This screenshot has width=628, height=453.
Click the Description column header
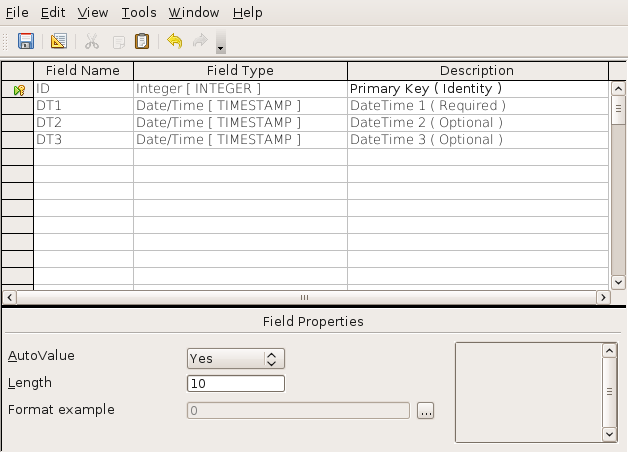tap(477, 71)
